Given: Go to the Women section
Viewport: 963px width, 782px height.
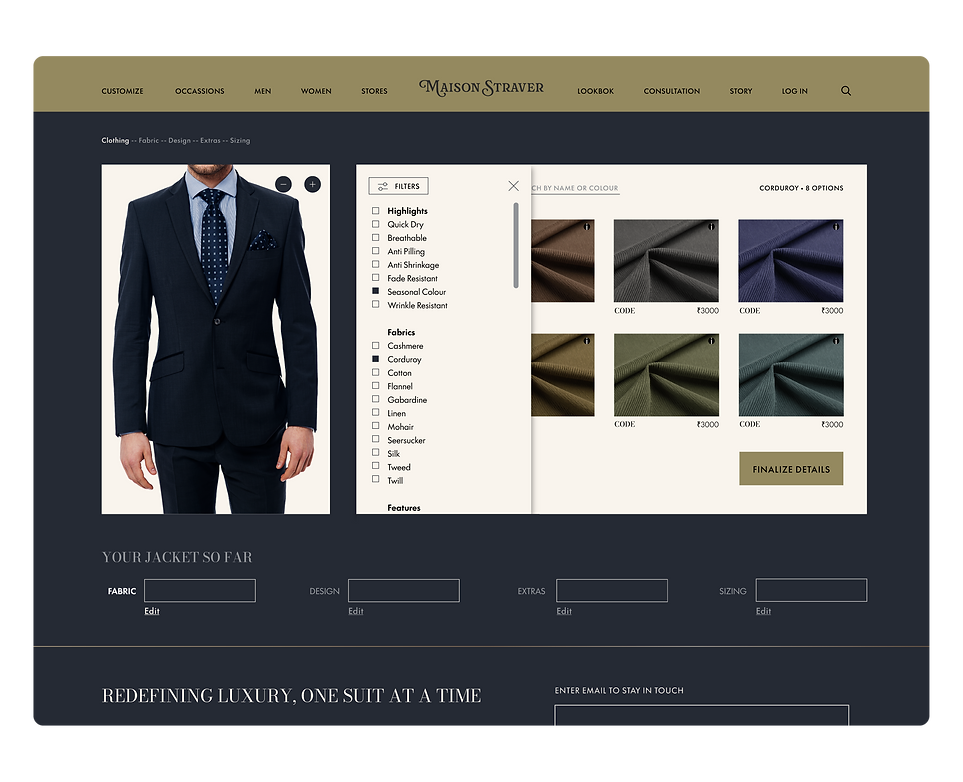Looking at the screenshot, I should pos(316,91).
